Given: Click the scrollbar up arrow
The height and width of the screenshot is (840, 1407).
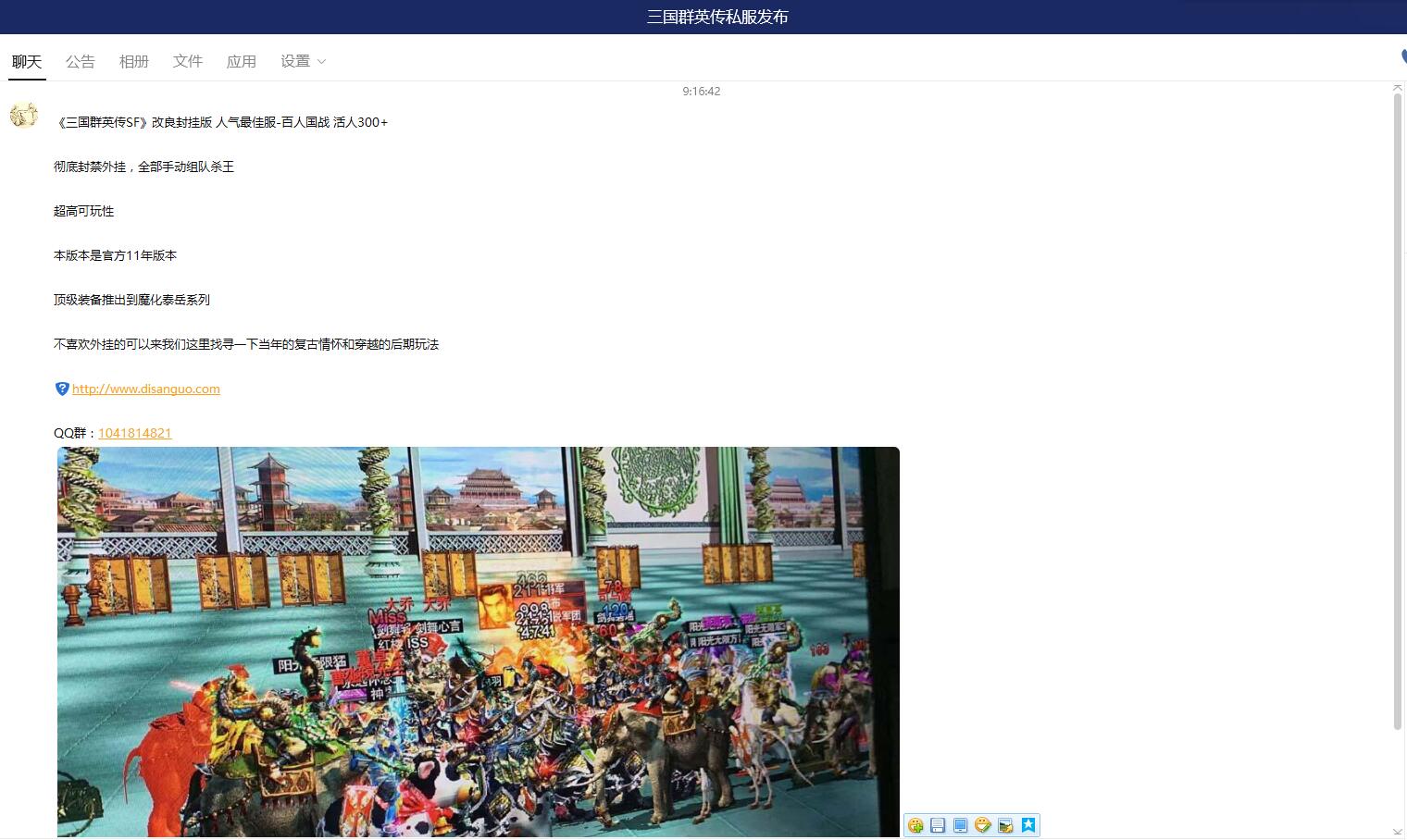Looking at the screenshot, I should (x=1398, y=87).
